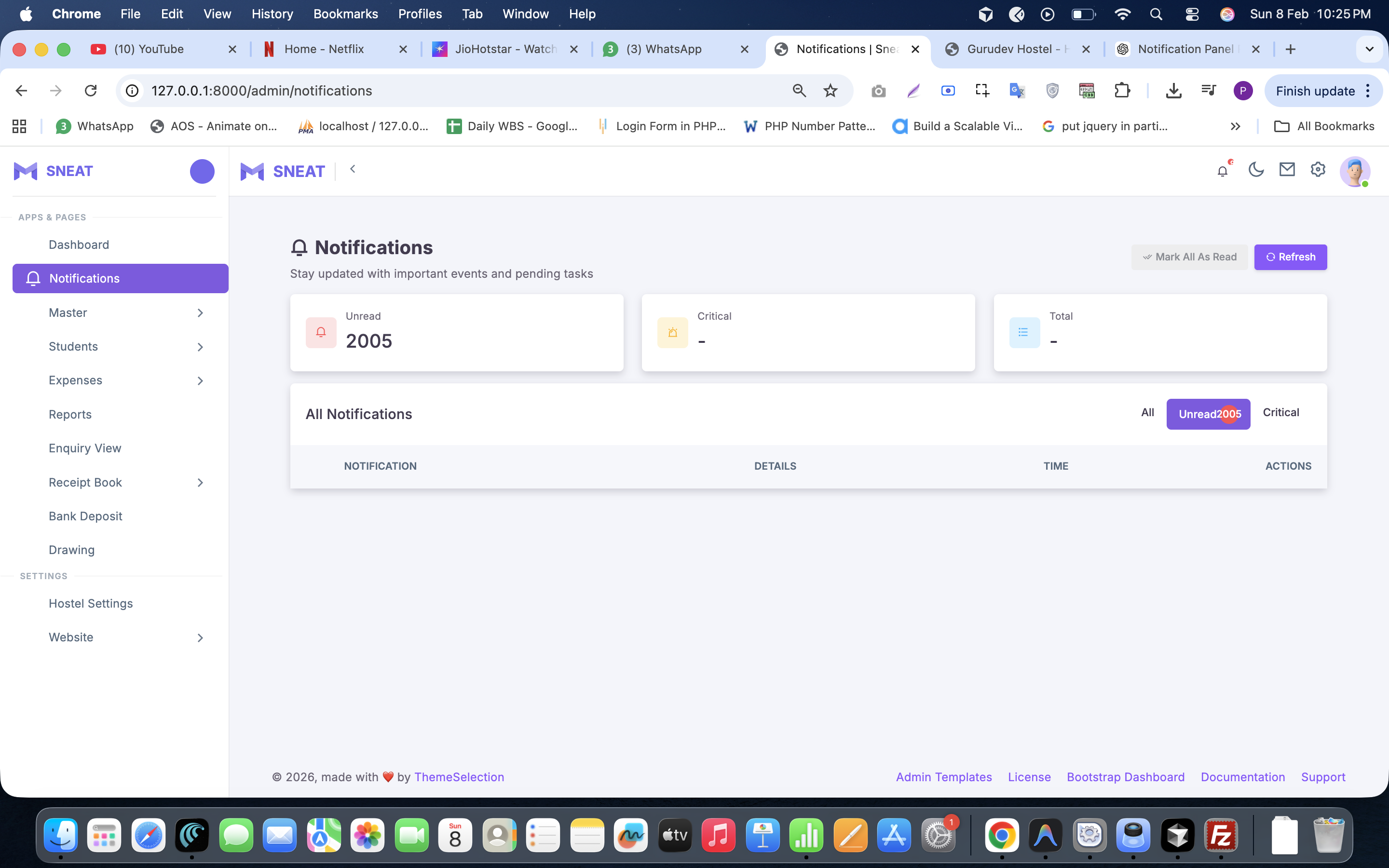The height and width of the screenshot is (868, 1389).
Task: Select the All notifications filter tab
Action: point(1147,413)
